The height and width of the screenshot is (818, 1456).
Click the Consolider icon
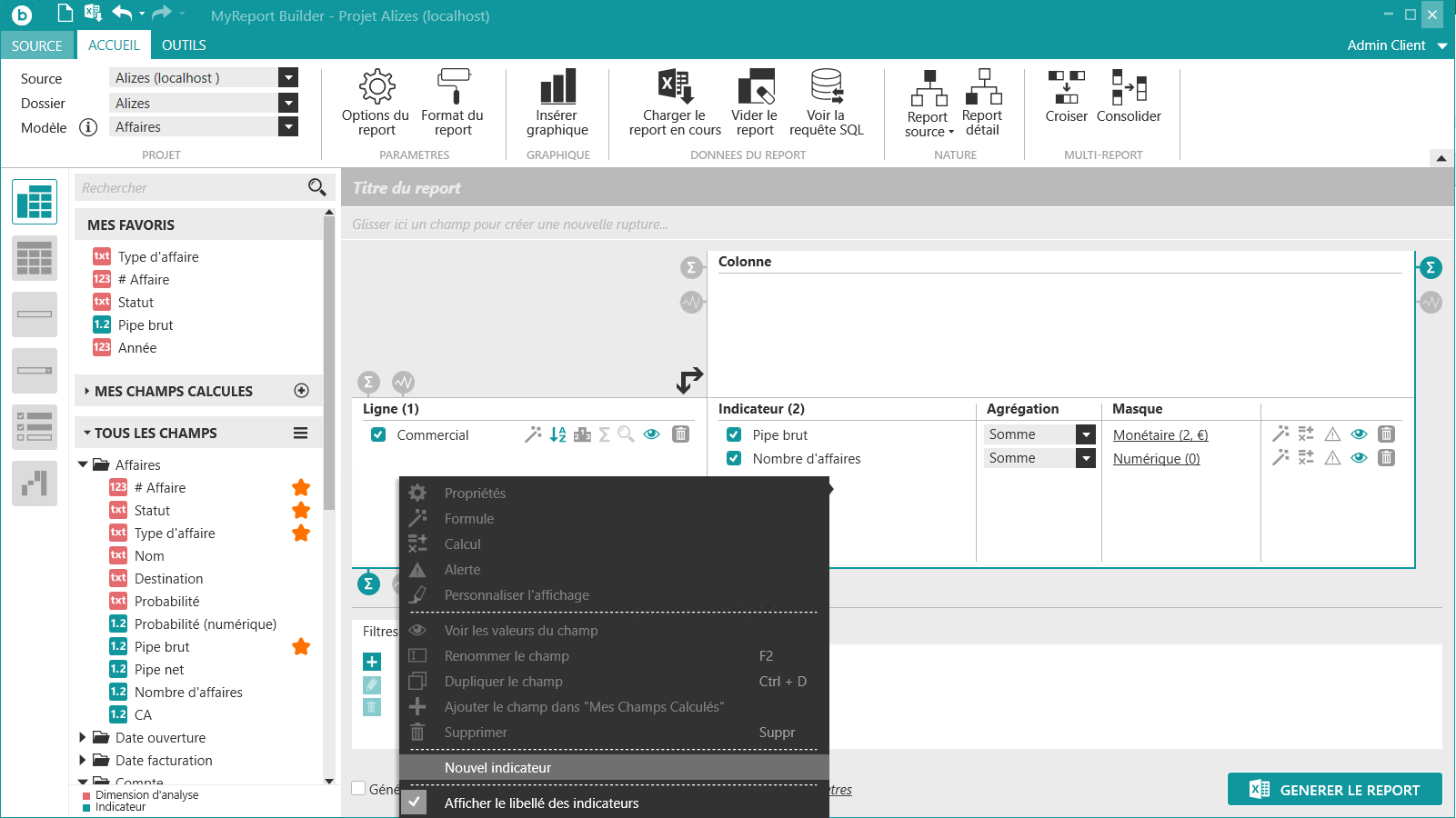click(x=1129, y=96)
